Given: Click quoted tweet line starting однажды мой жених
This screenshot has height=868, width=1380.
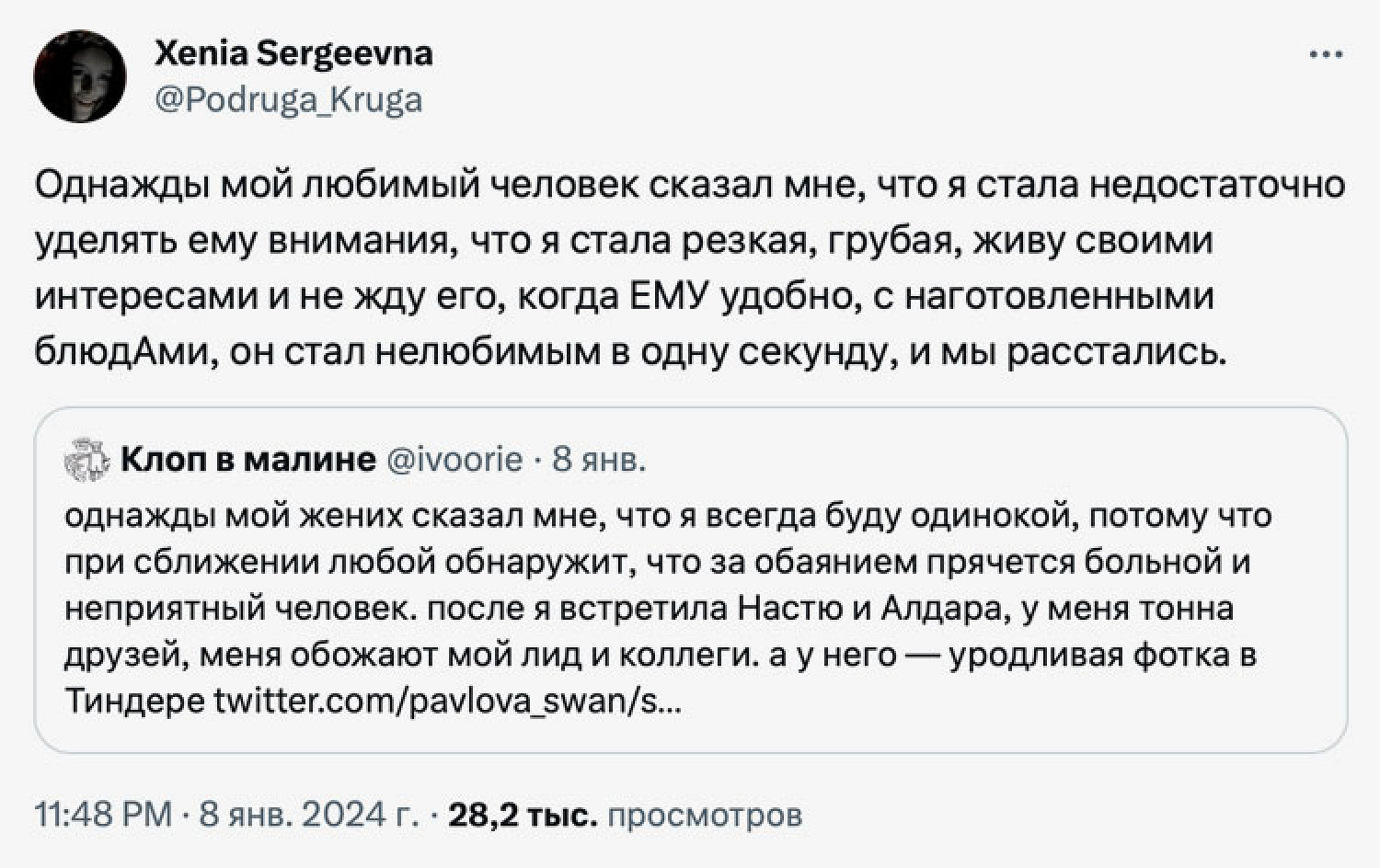Looking at the screenshot, I should [x=668, y=515].
